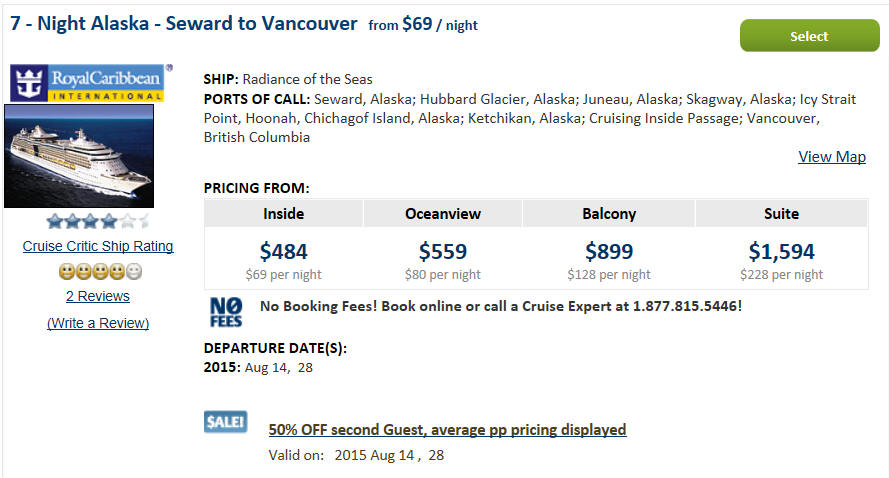The width and height of the screenshot is (889, 478).
Task: Click the Inside column header
Action: (x=283, y=214)
